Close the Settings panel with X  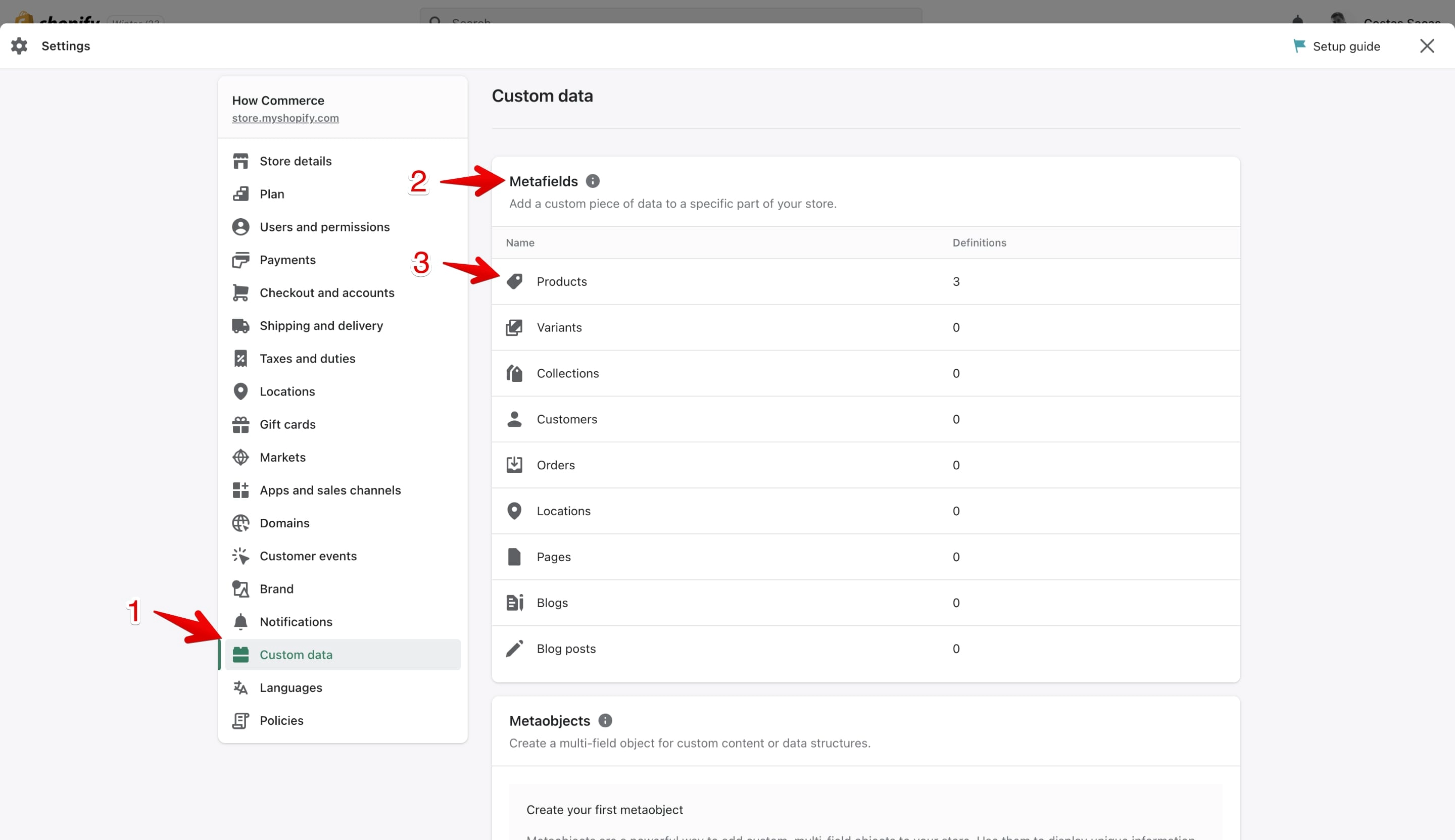pos(1427,46)
